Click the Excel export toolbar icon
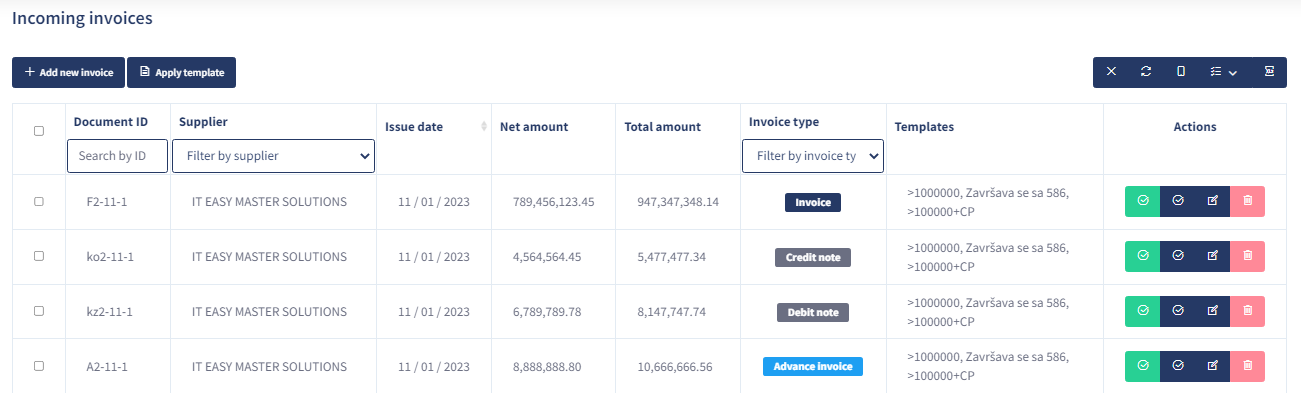This screenshot has width=1301, height=393. 1269,72
